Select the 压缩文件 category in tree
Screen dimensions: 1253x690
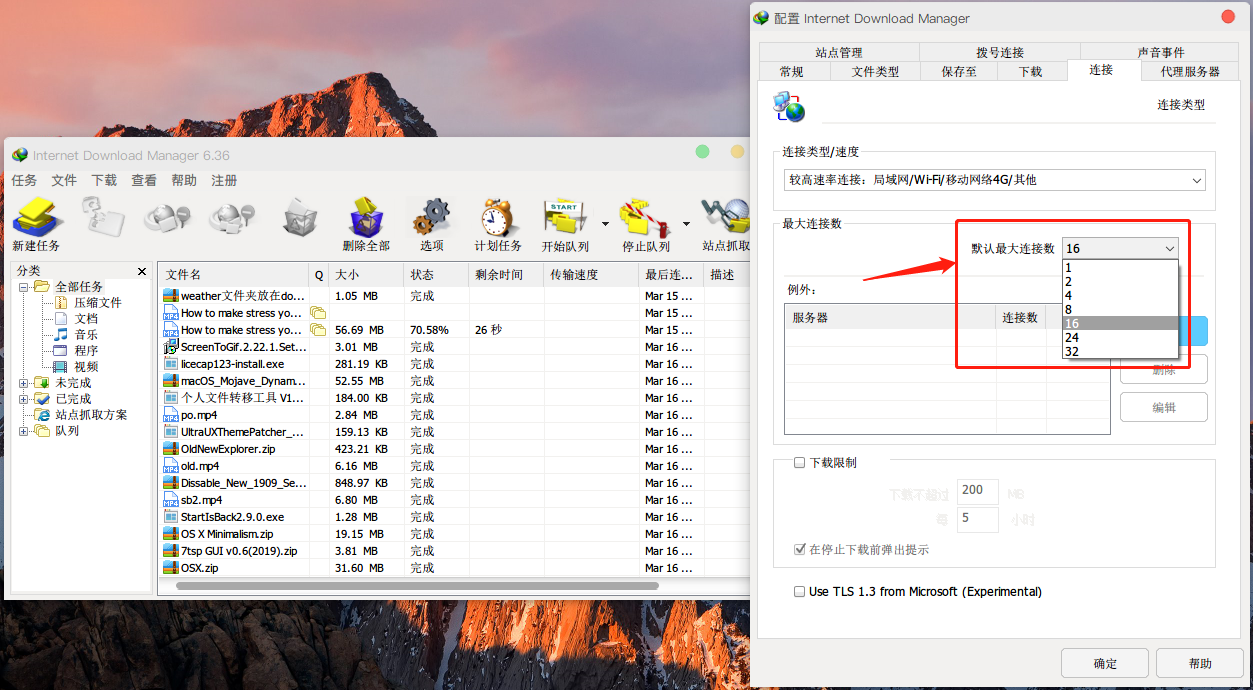click(97, 303)
